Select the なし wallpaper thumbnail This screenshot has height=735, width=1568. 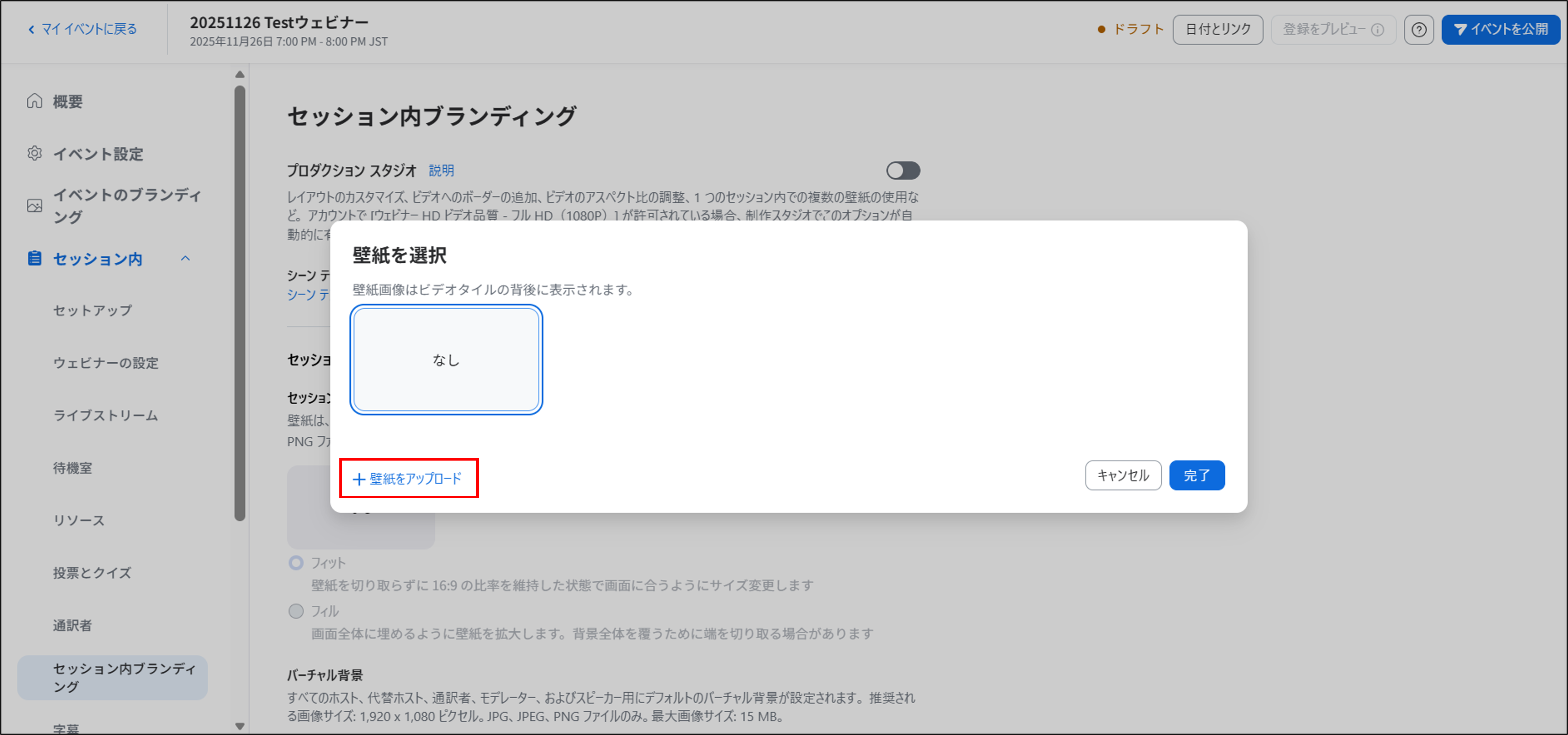tap(446, 359)
